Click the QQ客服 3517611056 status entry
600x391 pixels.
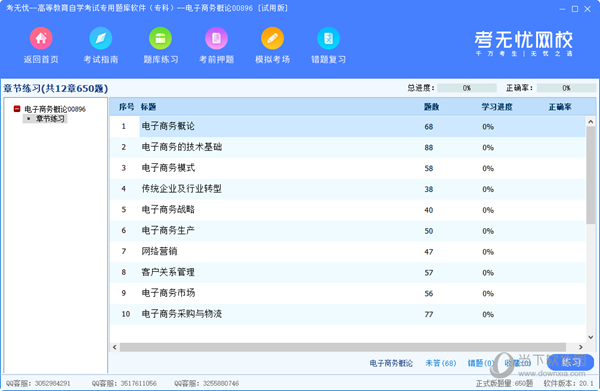(x=124, y=383)
